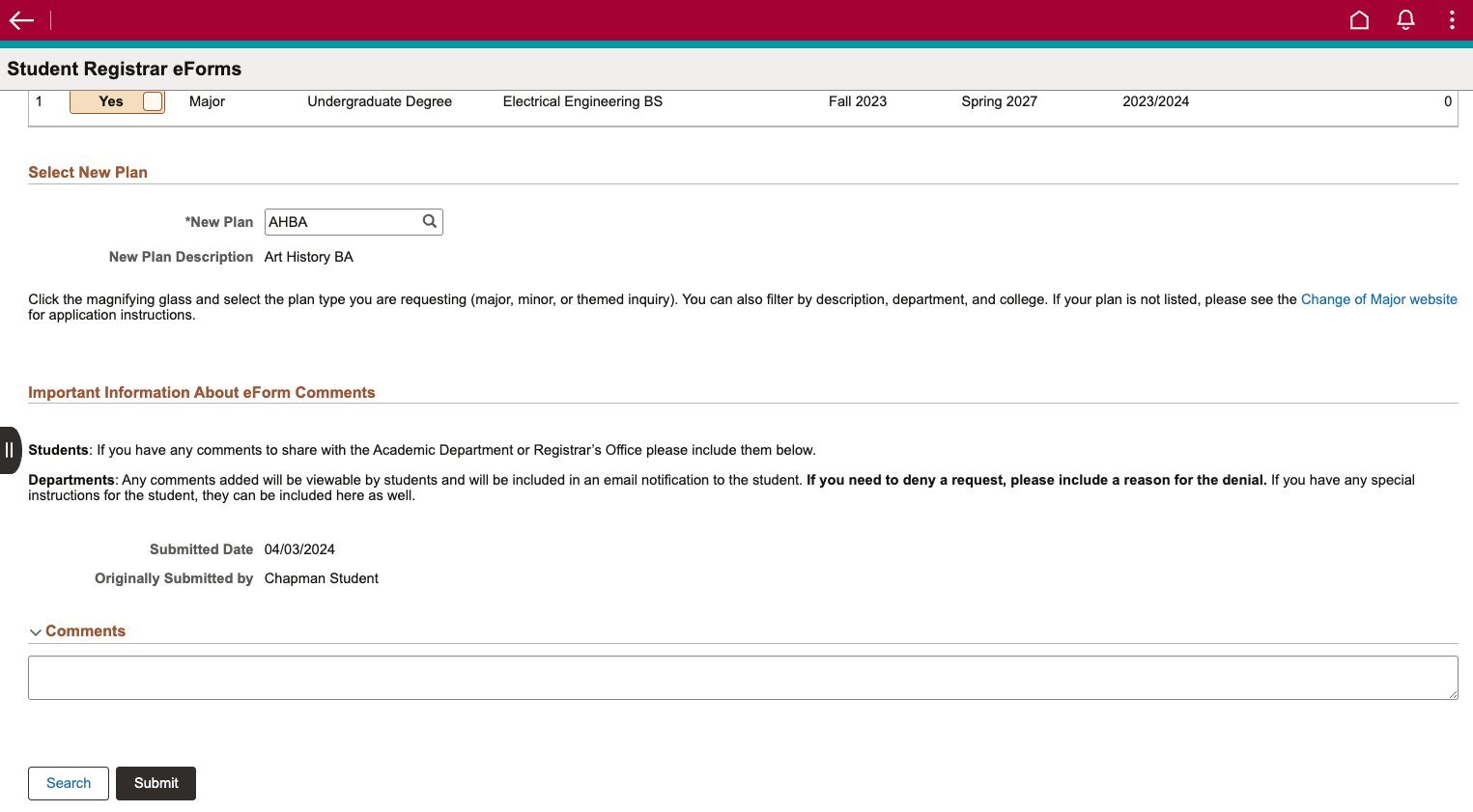Open the Home page icon
Viewport: 1473px width, 812px height.
[1359, 20]
